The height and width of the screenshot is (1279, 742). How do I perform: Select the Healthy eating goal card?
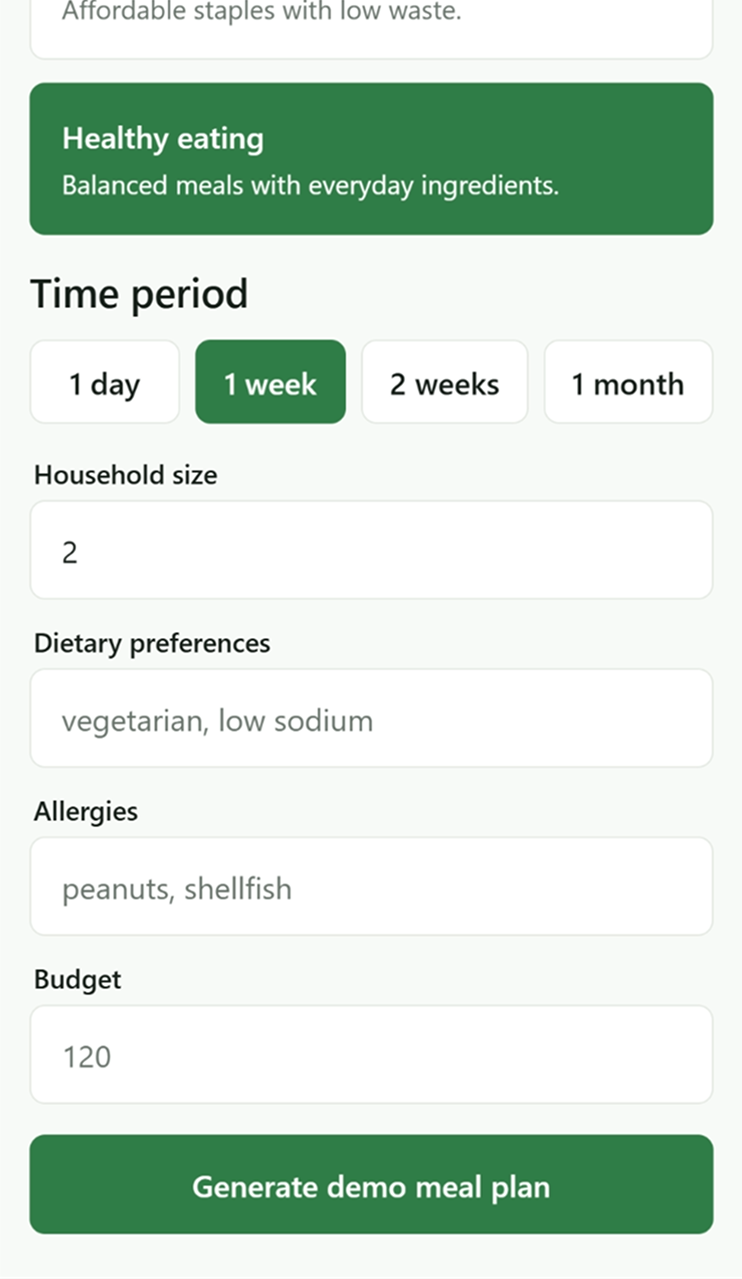point(371,159)
